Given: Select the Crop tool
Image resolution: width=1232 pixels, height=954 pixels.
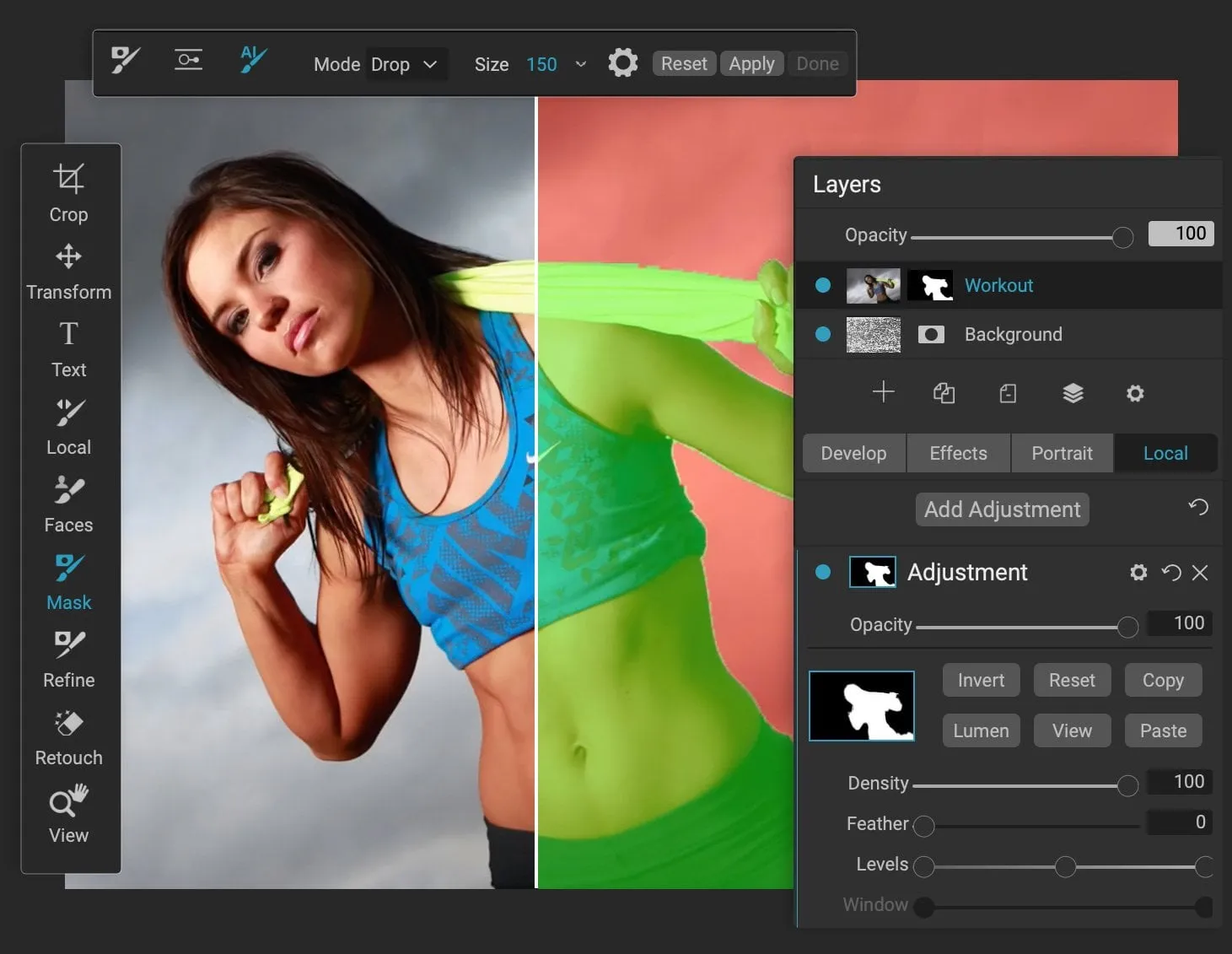Looking at the screenshot, I should click(68, 192).
